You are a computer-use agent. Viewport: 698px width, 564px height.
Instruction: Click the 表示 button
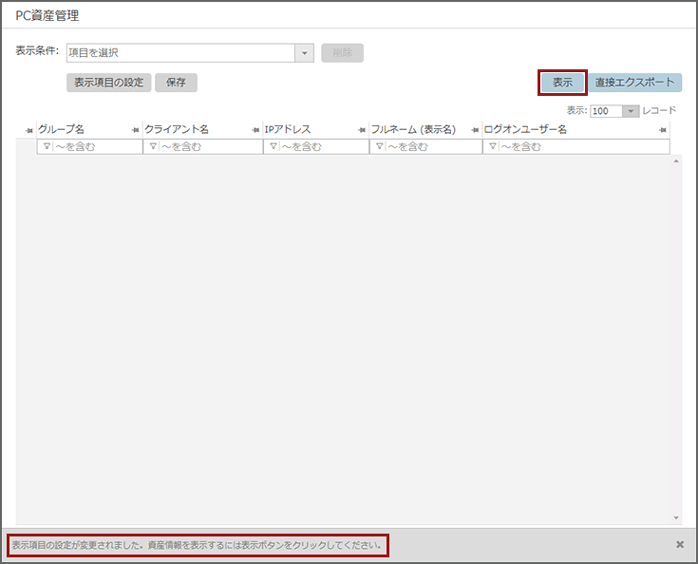563,82
